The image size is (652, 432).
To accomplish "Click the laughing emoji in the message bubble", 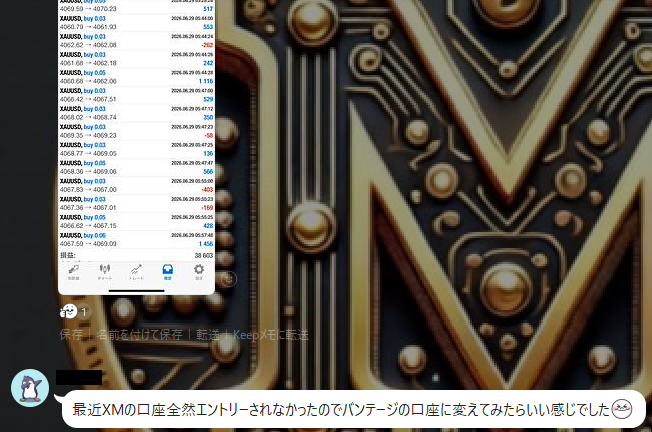I will [622, 409].
